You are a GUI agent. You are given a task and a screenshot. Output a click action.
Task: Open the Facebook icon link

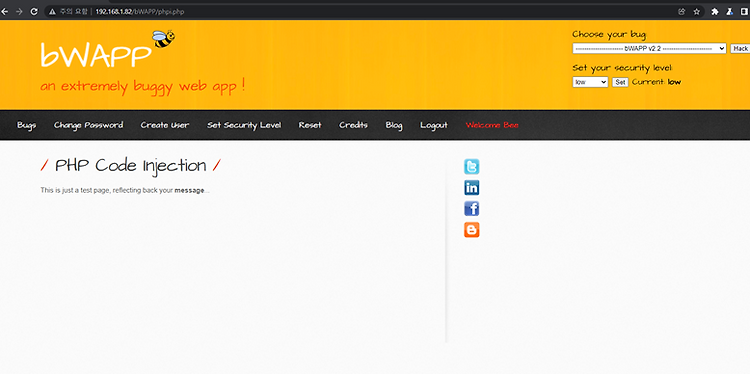tap(471, 209)
